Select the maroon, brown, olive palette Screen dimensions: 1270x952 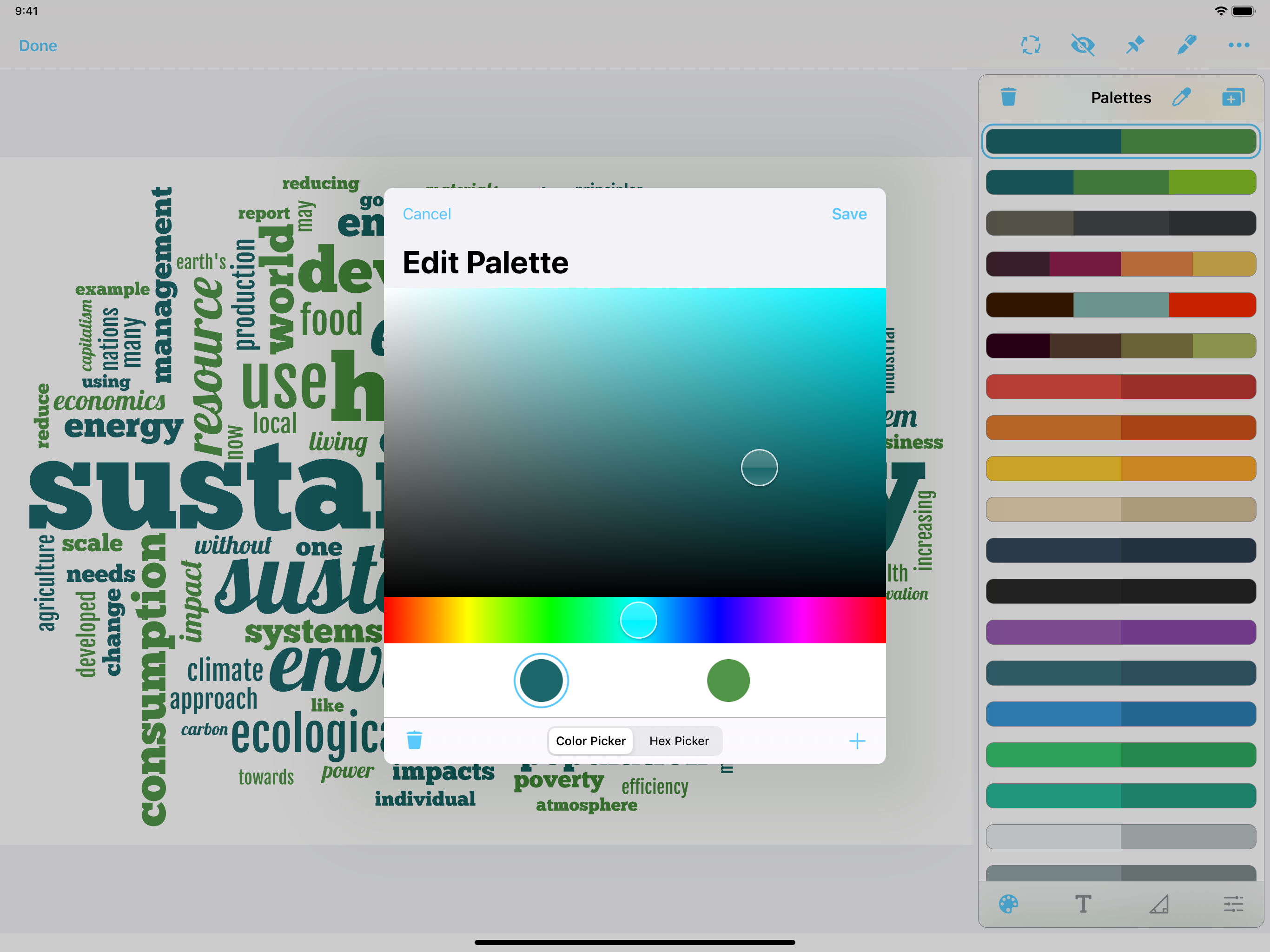coord(1121,346)
